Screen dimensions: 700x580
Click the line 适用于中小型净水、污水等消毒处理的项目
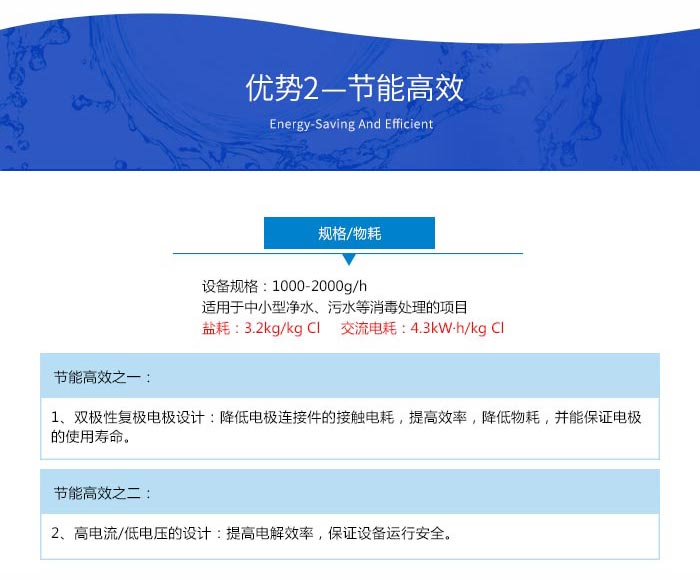[x=334, y=307]
